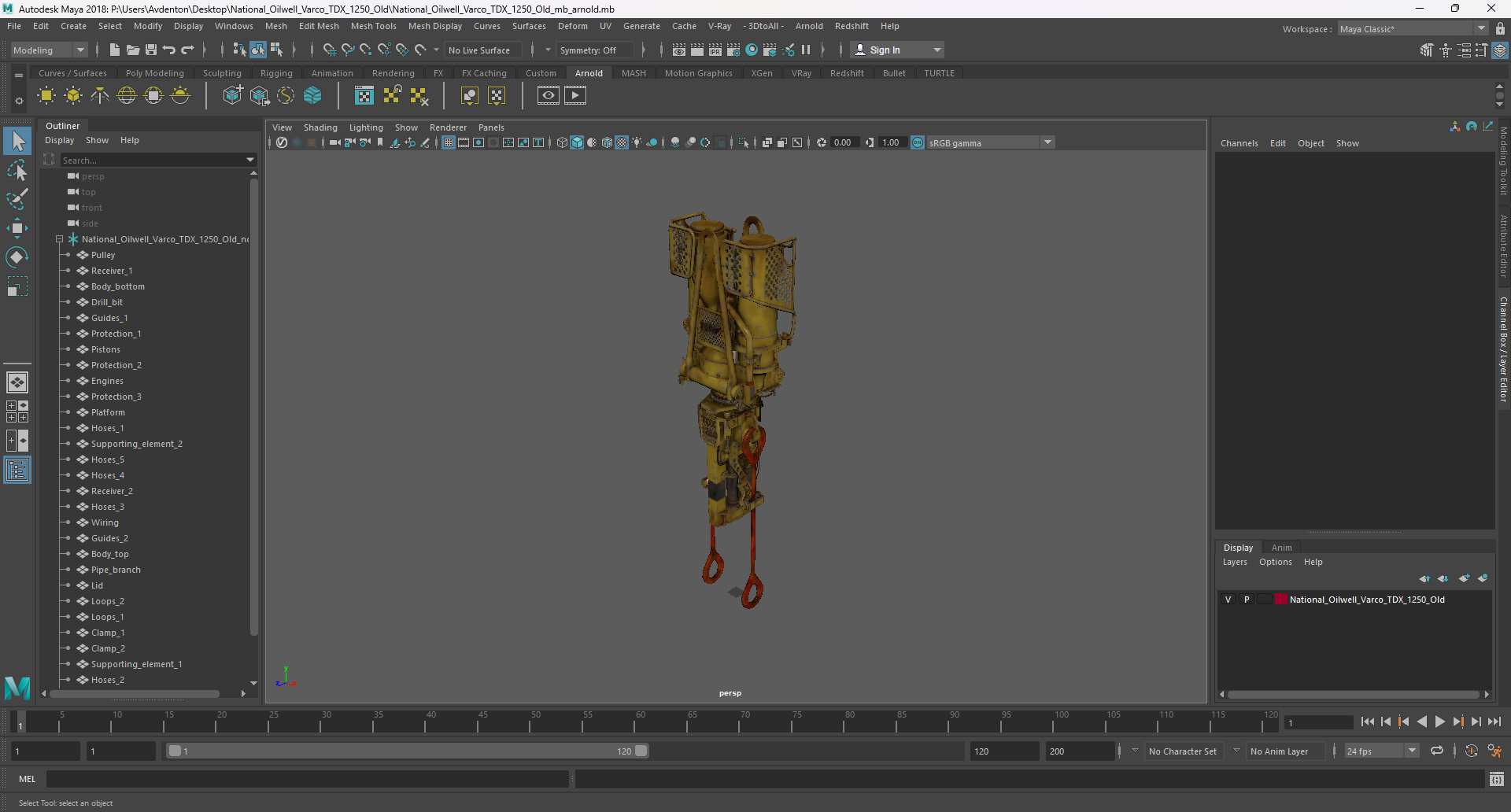Play the animation forward
This screenshot has width=1511, height=812.
tap(1439, 722)
